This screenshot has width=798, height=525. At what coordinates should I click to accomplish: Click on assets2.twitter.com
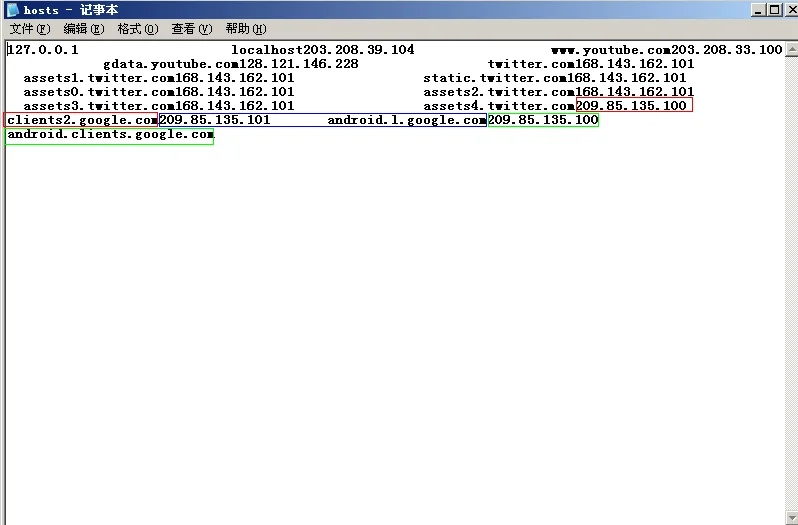[499, 92]
